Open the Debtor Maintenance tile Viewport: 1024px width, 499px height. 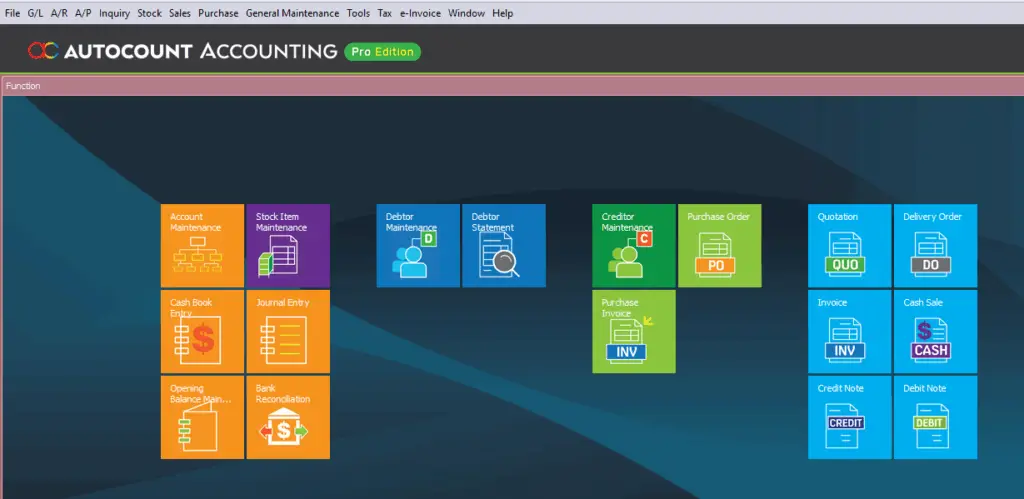tap(418, 246)
